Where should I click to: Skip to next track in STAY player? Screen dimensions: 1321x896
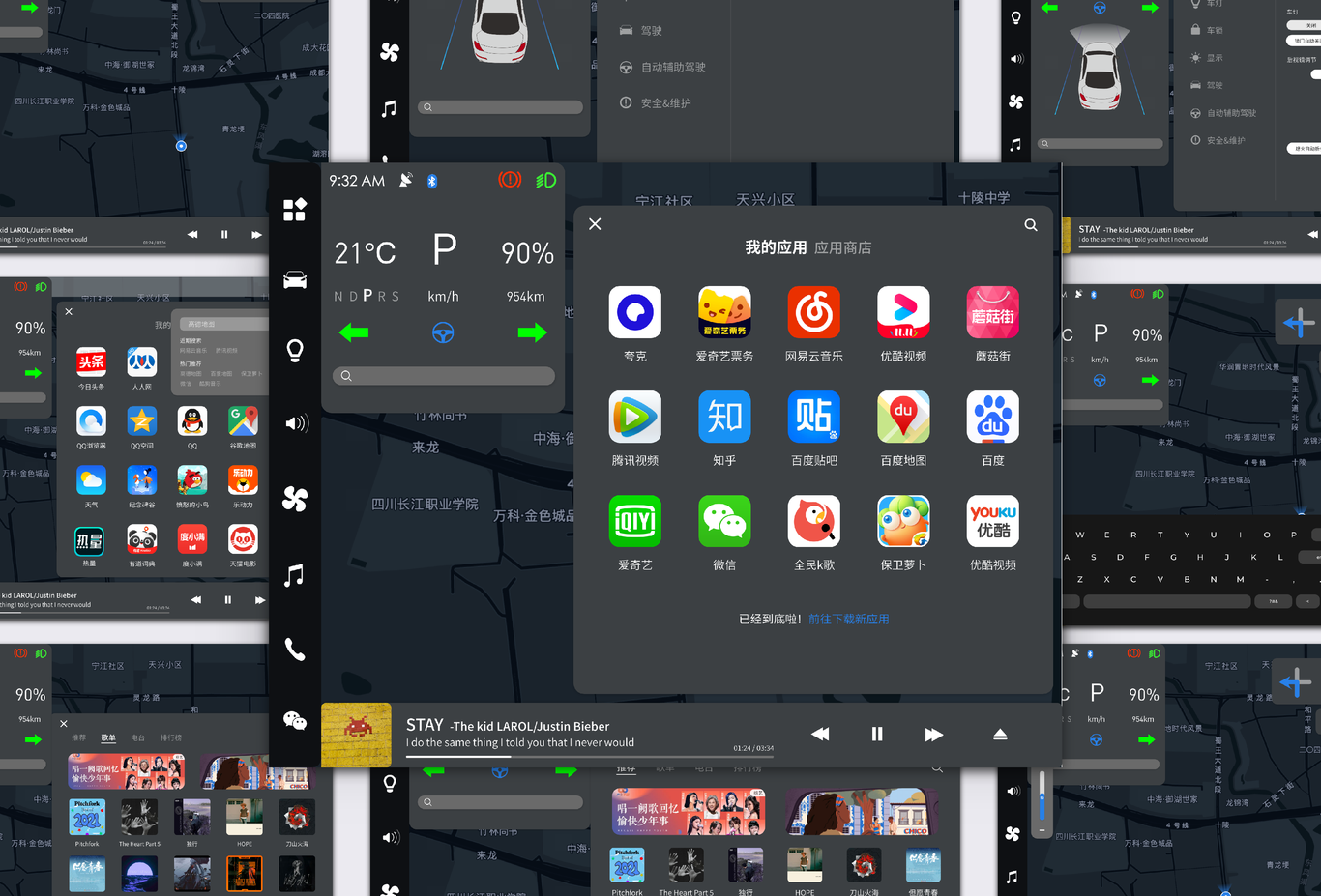pyautogui.click(x=933, y=734)
